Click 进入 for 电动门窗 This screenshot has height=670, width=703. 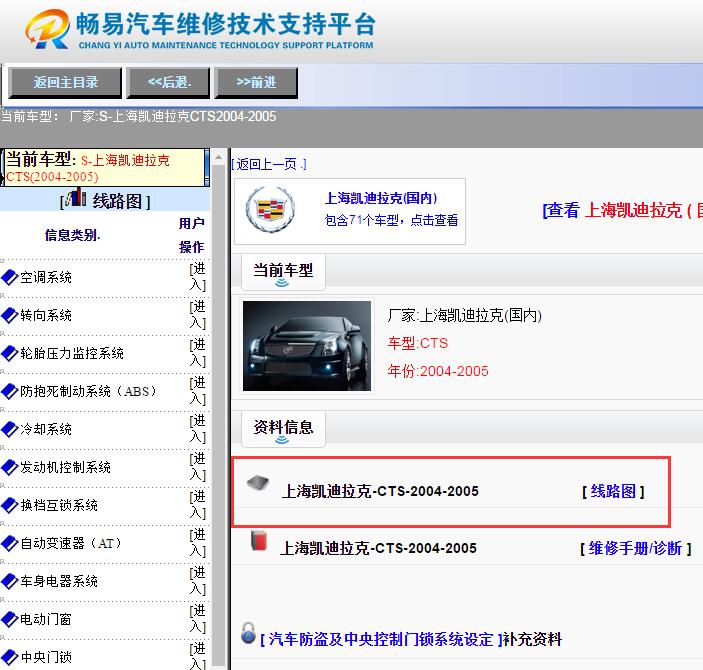pos(197,619)
